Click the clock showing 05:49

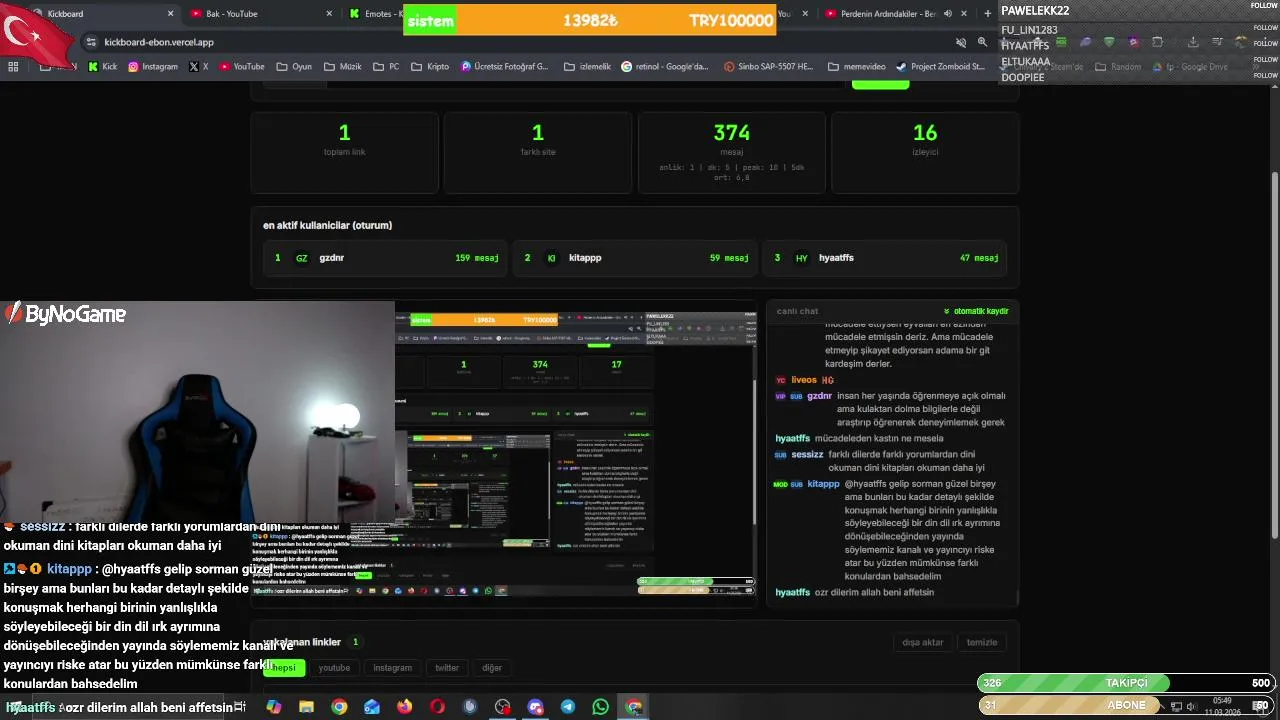tap(1222, 701)
